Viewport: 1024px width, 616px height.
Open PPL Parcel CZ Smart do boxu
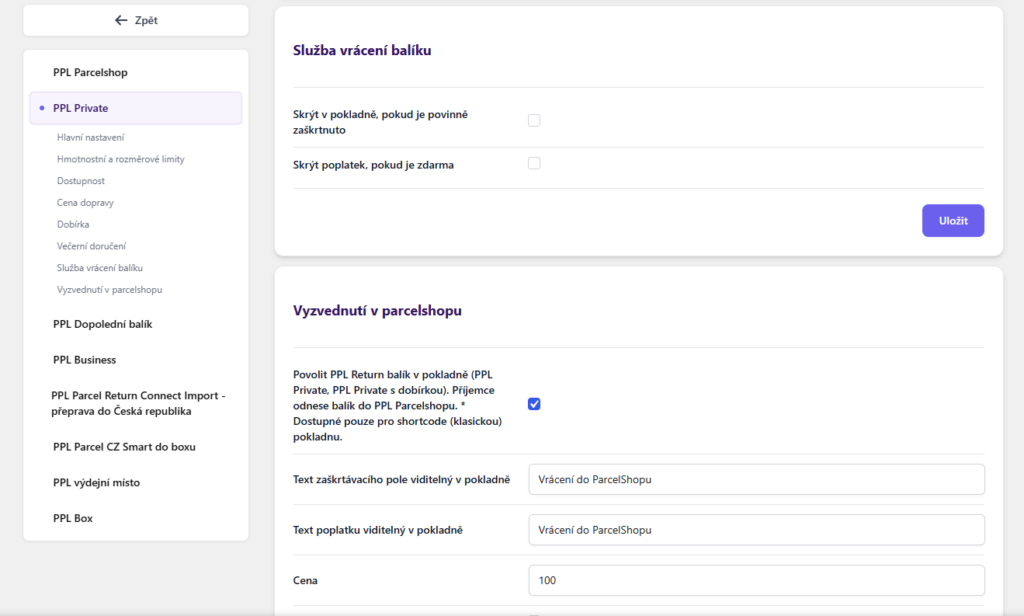(124, 447)
